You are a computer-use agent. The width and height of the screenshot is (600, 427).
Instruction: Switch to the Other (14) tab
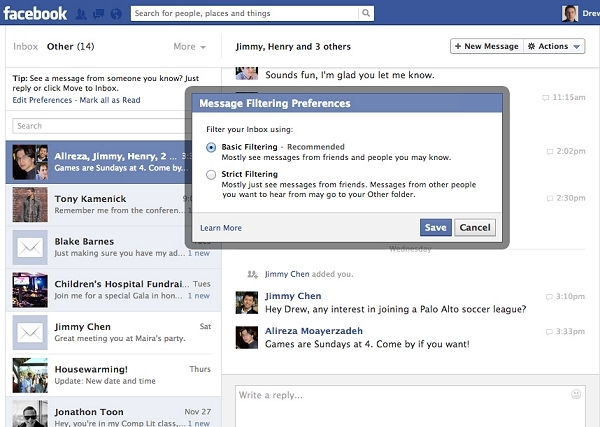click(70, 47)
